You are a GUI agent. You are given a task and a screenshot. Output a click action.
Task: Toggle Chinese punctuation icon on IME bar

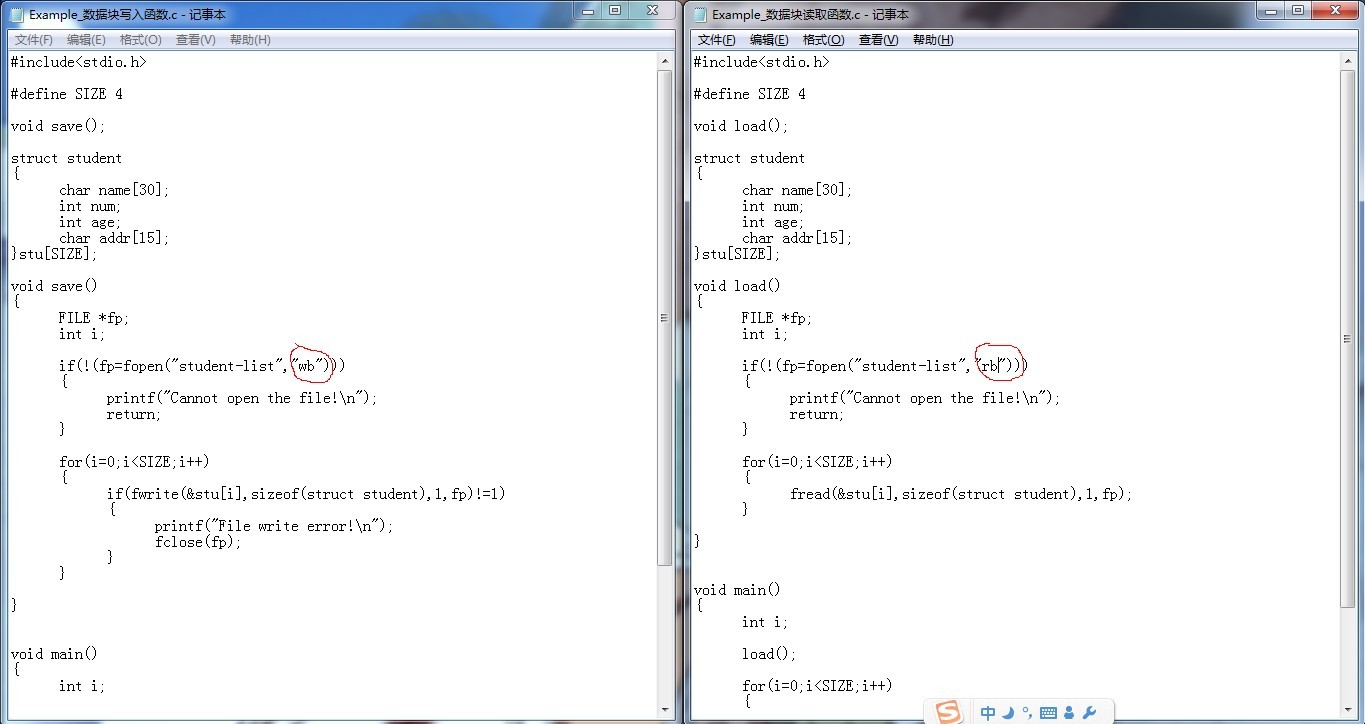1027,713
